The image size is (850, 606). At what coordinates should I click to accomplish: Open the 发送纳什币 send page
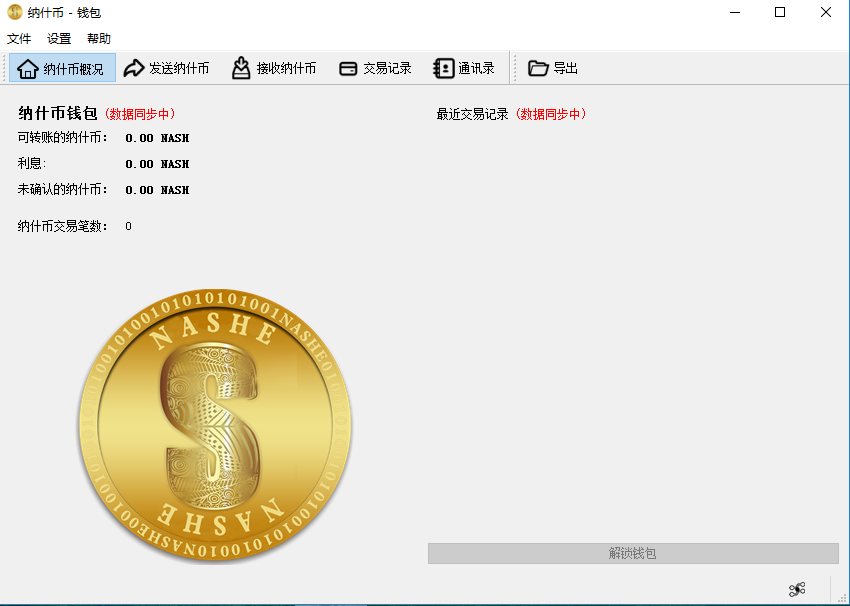click(x=166, y=68)
